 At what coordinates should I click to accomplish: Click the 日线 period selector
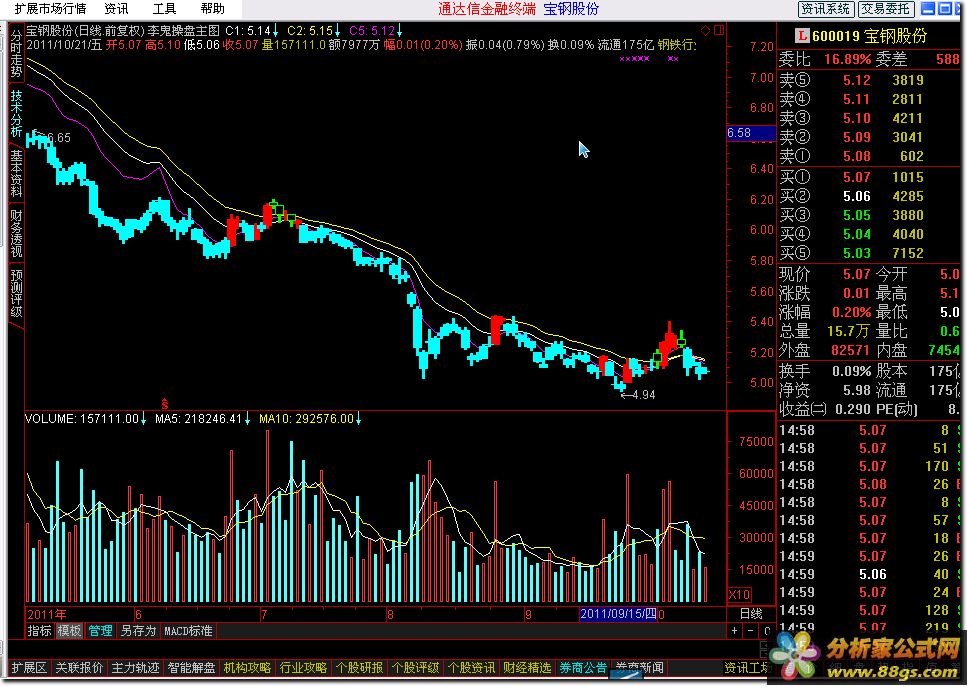coord(751,614)
